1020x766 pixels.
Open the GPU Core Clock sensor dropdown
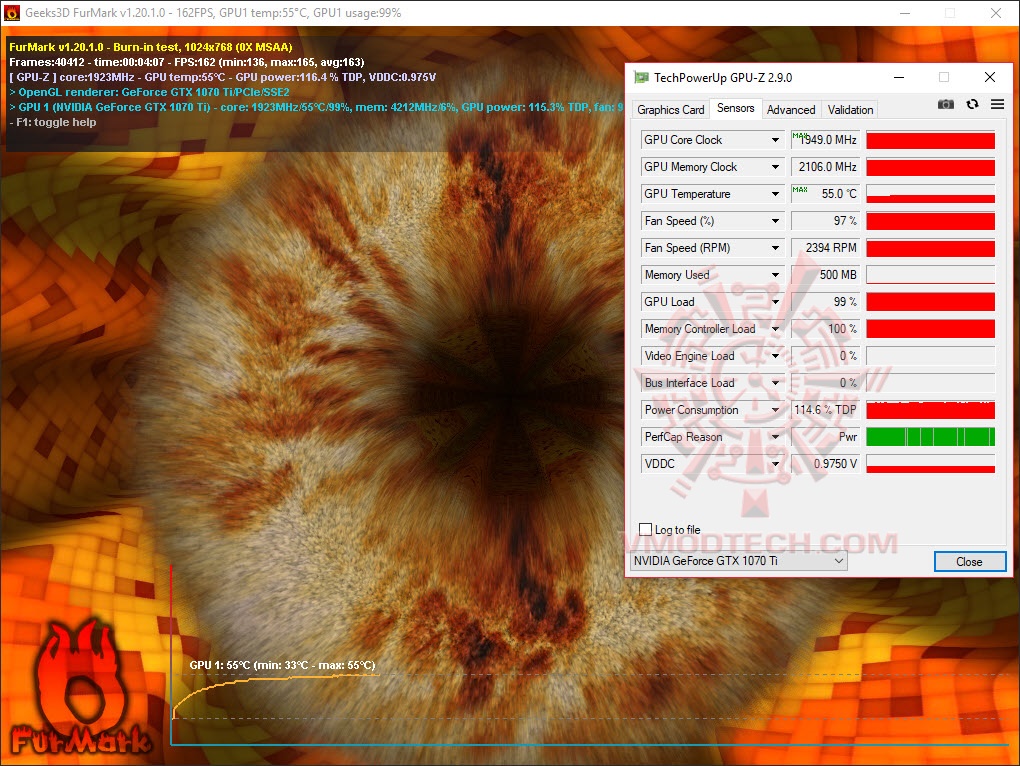pyautogui.click(x=775, y=140)
